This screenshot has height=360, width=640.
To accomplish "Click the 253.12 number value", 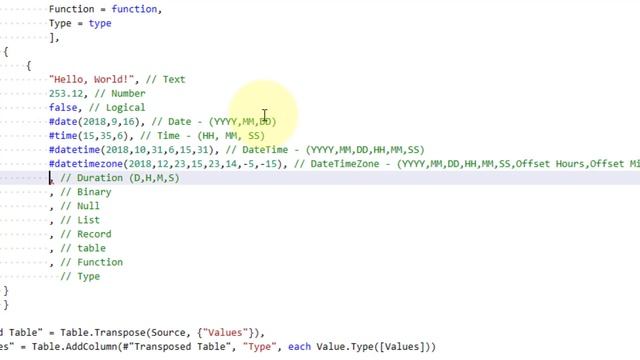I will 66,93.
